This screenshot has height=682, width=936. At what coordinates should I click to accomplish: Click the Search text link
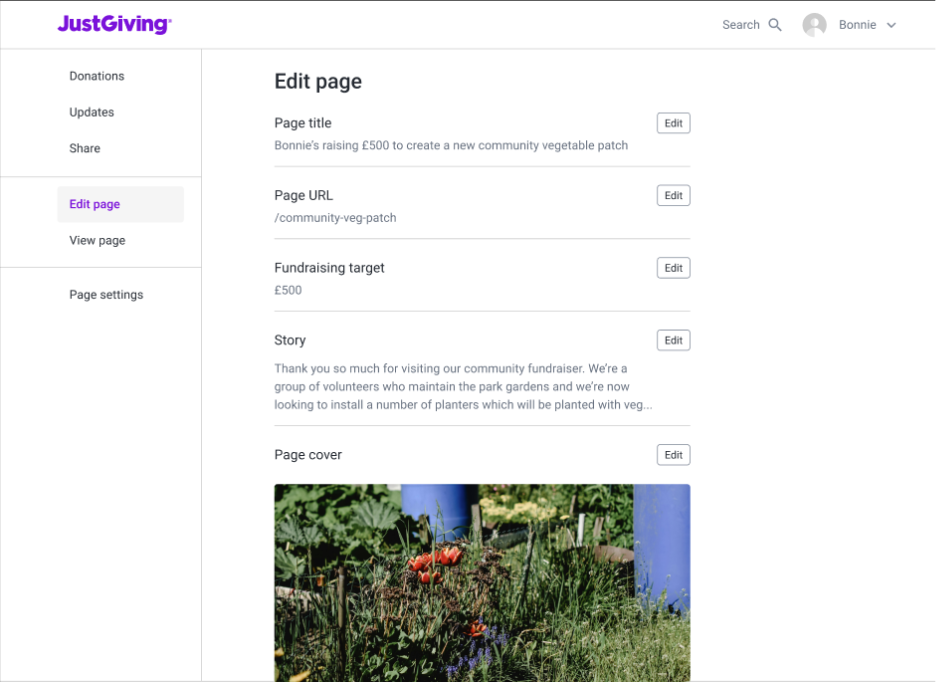(741, 25)
